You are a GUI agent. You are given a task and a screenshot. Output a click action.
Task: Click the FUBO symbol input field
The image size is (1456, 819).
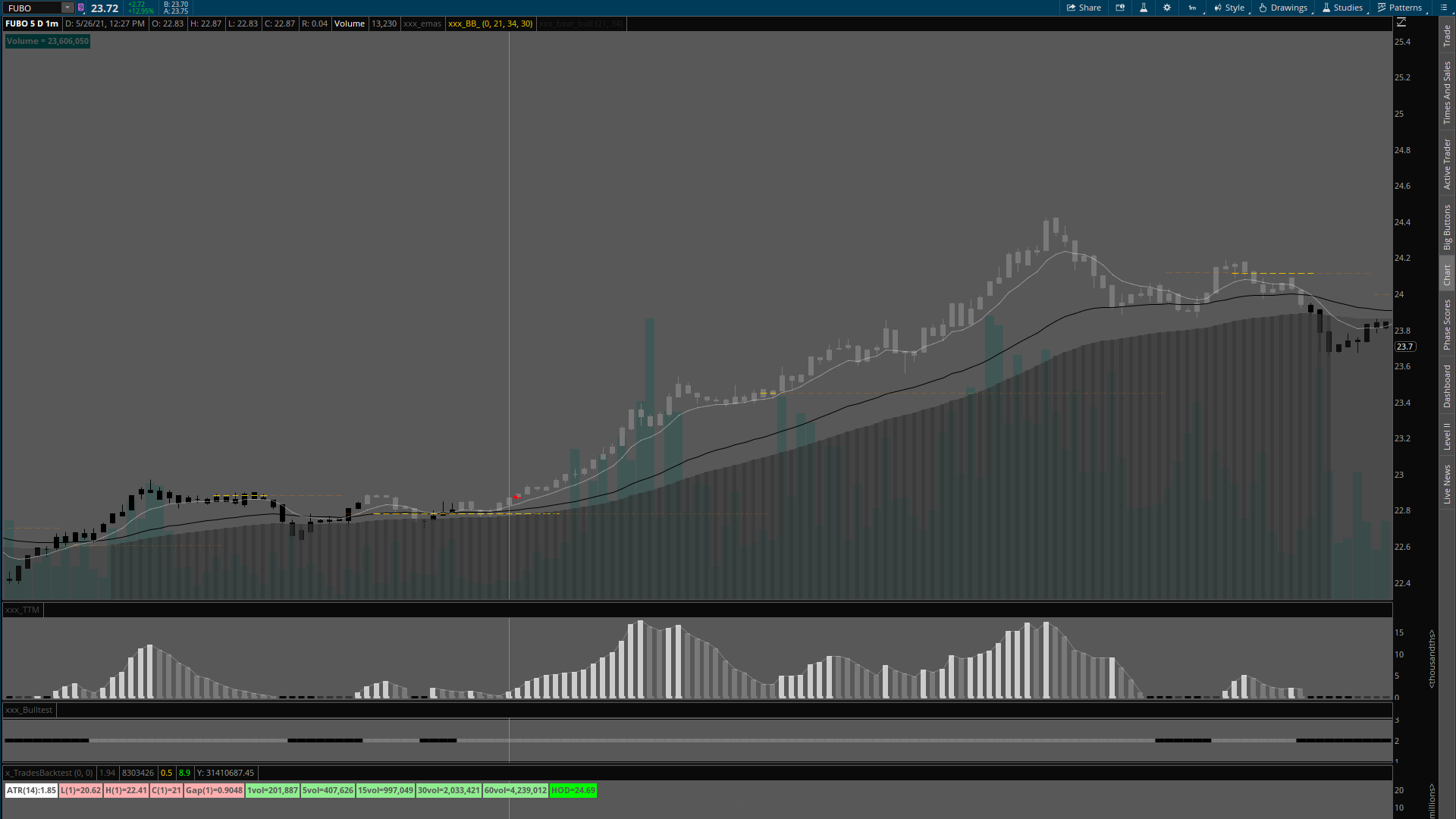[x=32, y=8]
